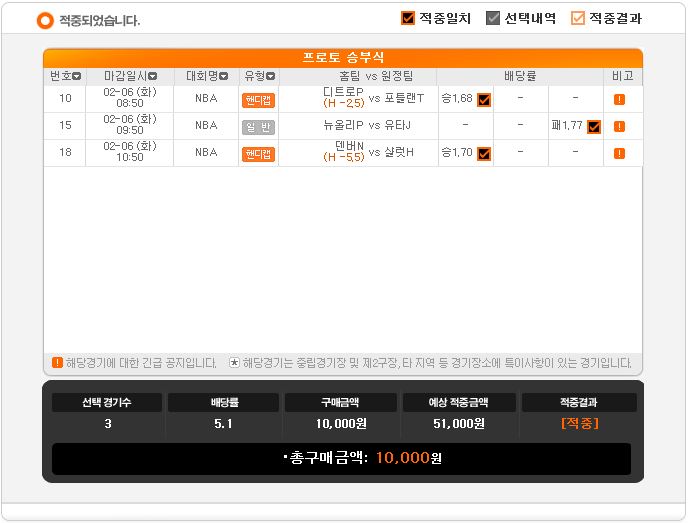Screen dimensions: 689x523
Task: Toggle the 승1.68 checkbox for game 10
Action: pyautogui.click(x=484, y=100)
